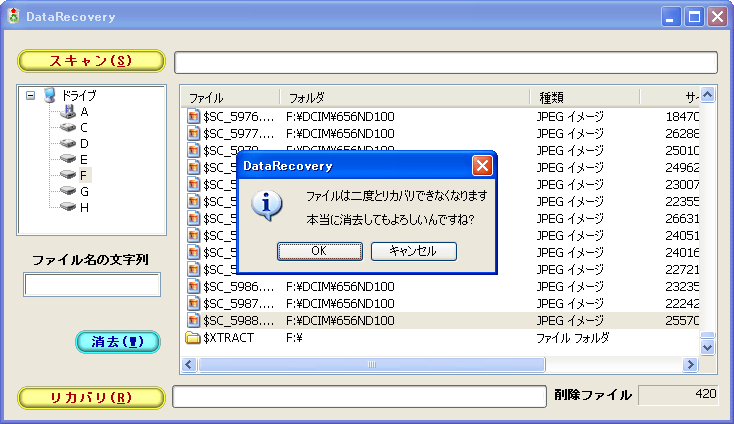Select the $SC_5987.... file name
The image size is (734, 424).
(239, 303)
